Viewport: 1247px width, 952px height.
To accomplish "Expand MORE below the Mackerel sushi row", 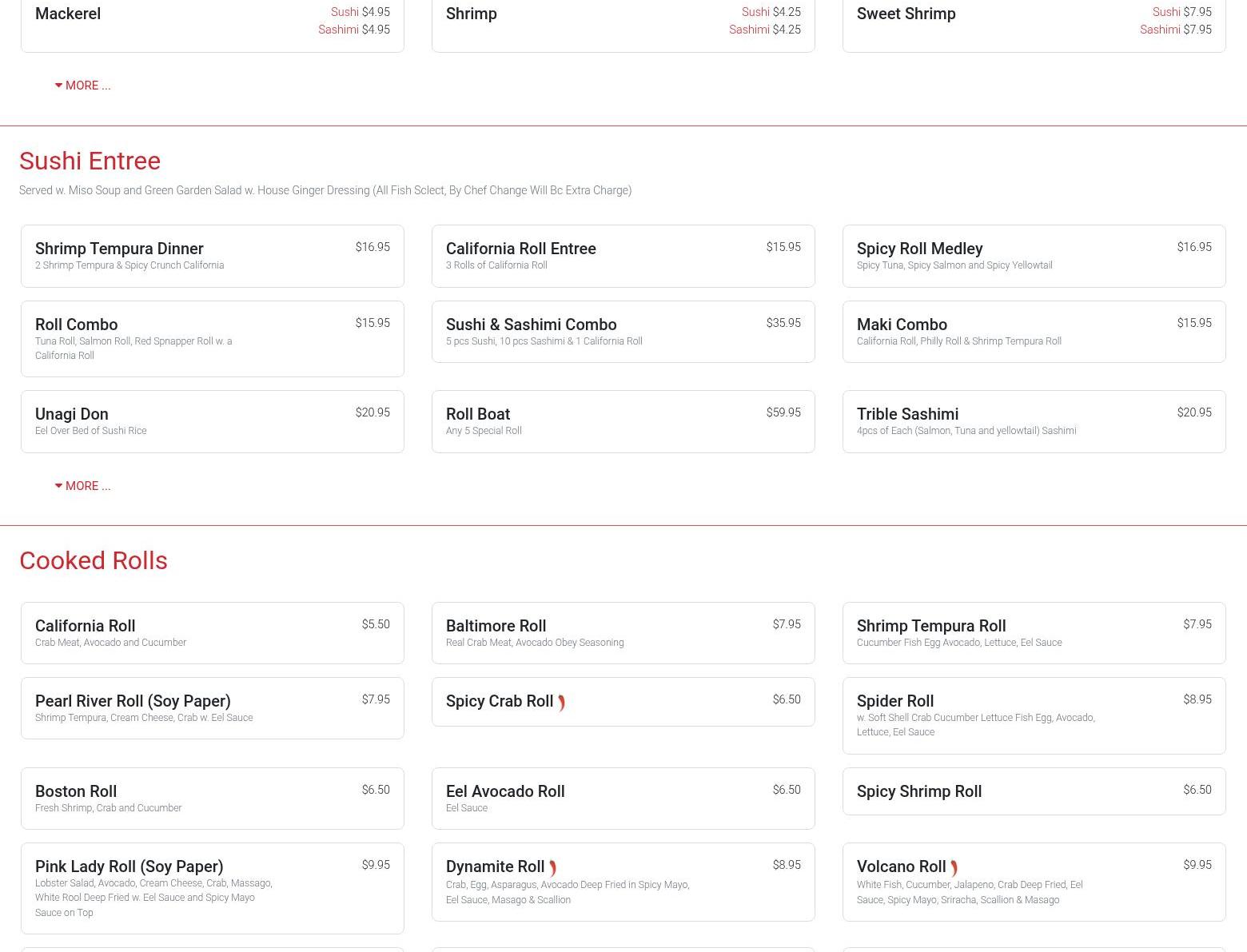I will [x=83, y=86].
